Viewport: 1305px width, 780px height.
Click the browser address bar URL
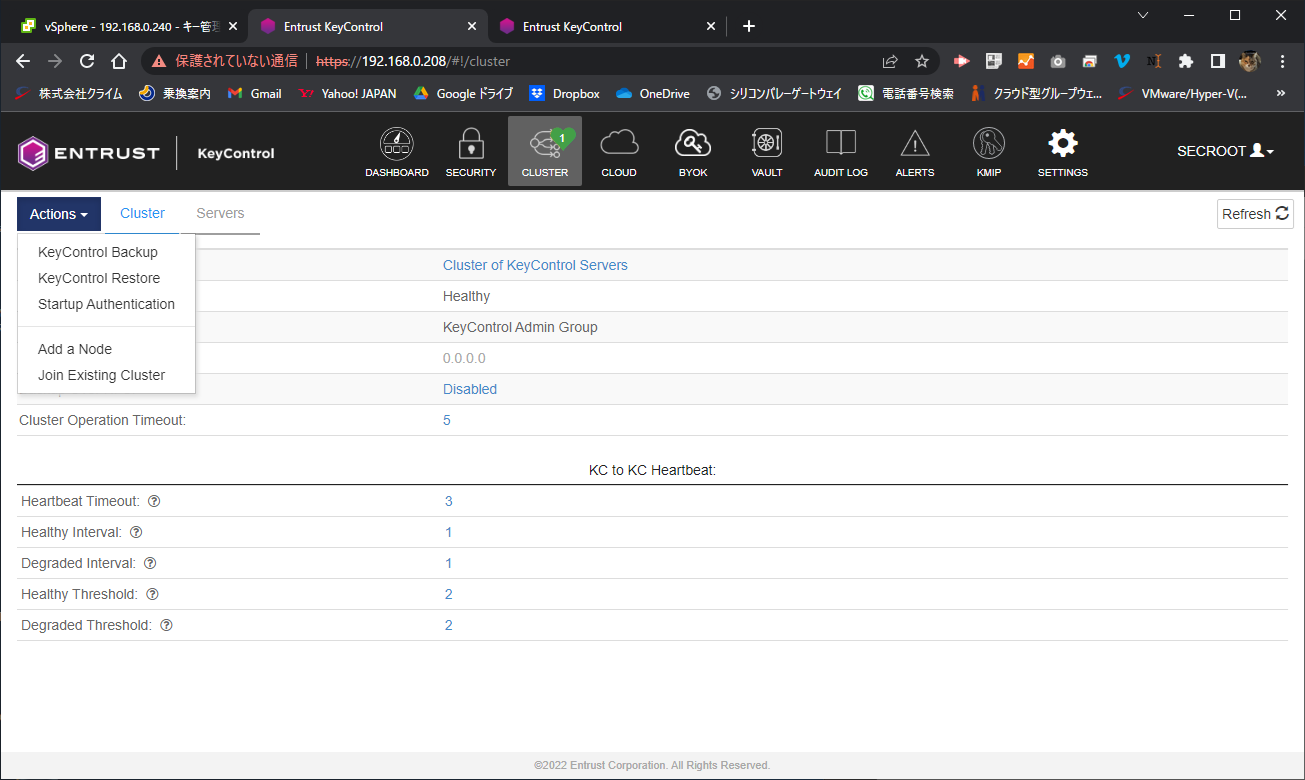[x=413, y=61]
